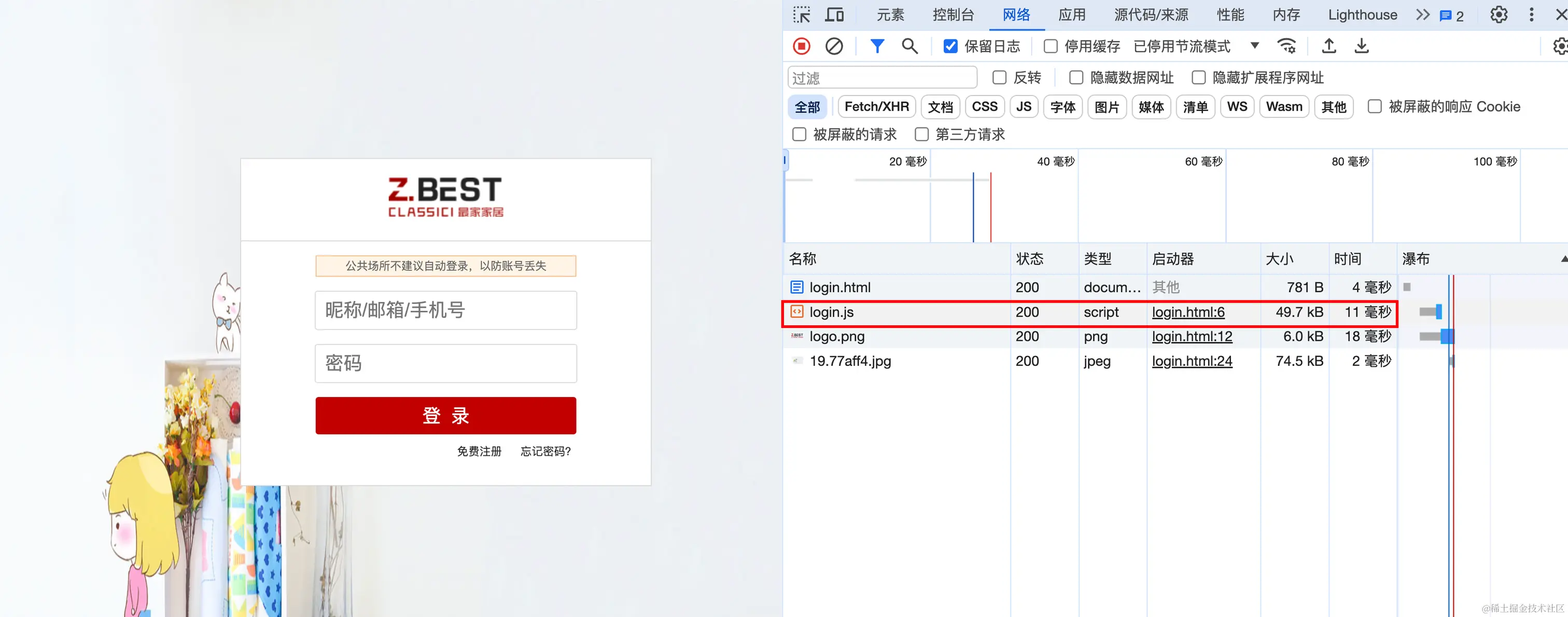Open DevTools three-dot customize menu
The height and width of the screenshot is (617, 1568).
click(x=1531, y=15)
